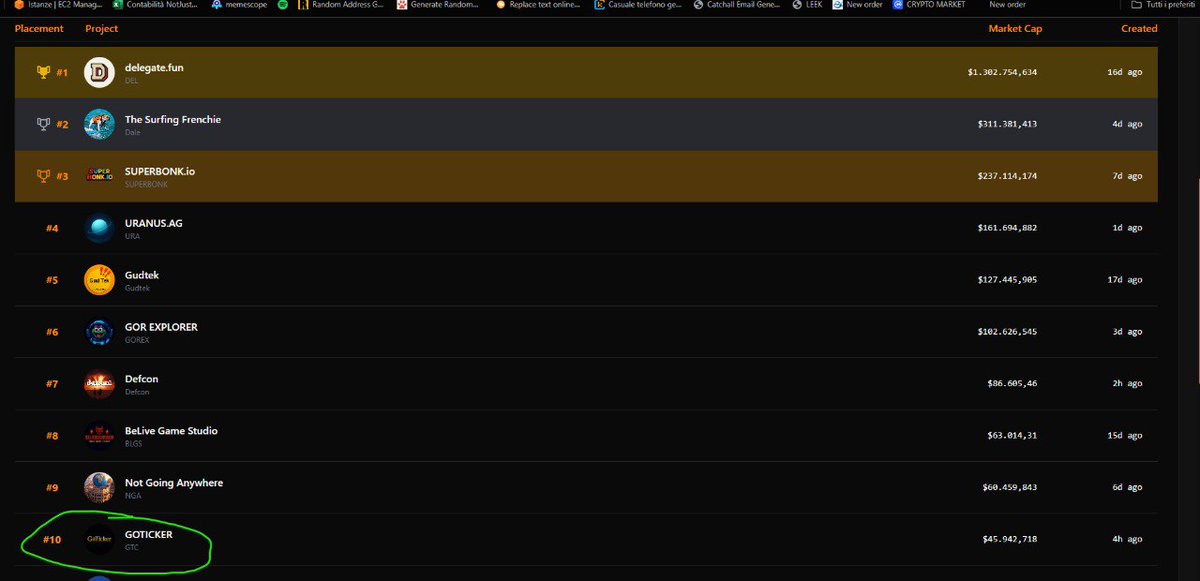Click the #10 placement number
Viewport: 1200px width, 581px height.
[x=52, y=540]
